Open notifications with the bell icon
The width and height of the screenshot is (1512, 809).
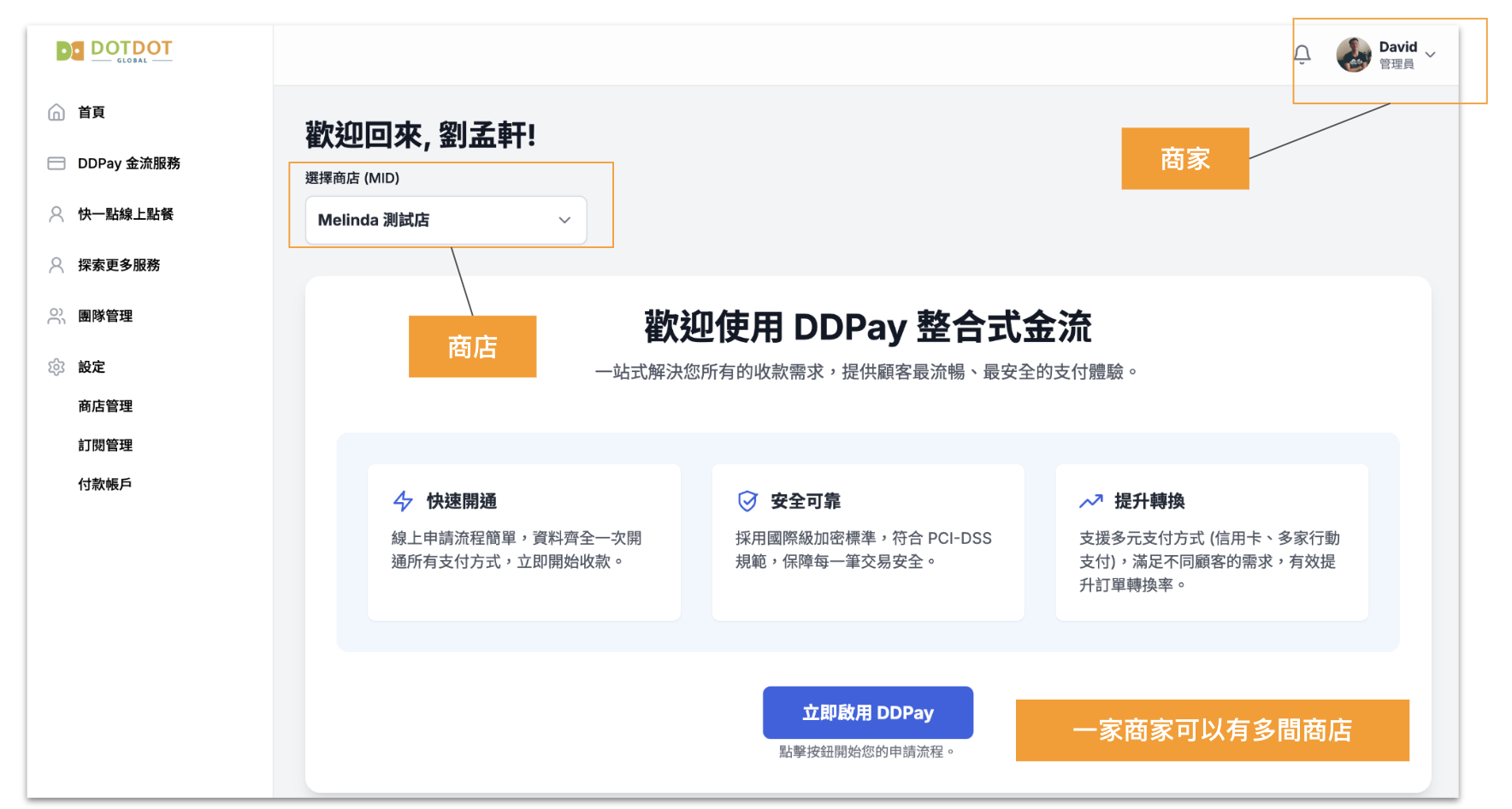(x=1302, y=55)
